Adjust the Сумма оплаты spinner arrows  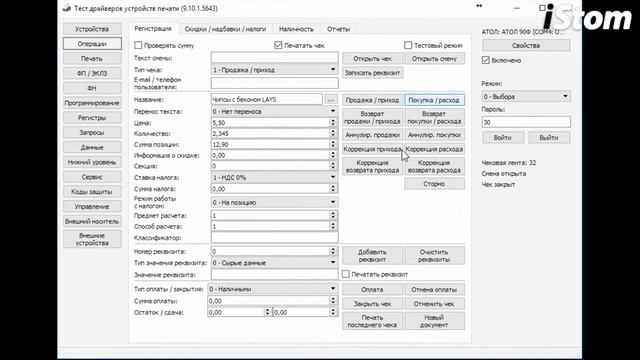[x=333, y=301]
